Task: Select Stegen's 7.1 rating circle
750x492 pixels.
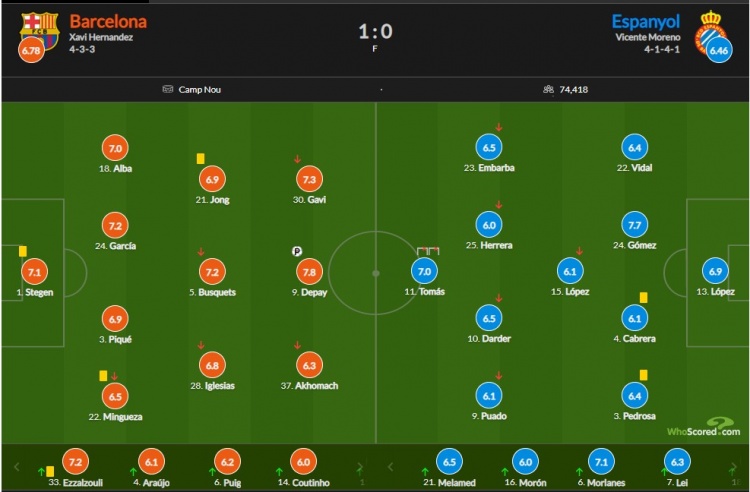Action: click(x=34, y=272)
